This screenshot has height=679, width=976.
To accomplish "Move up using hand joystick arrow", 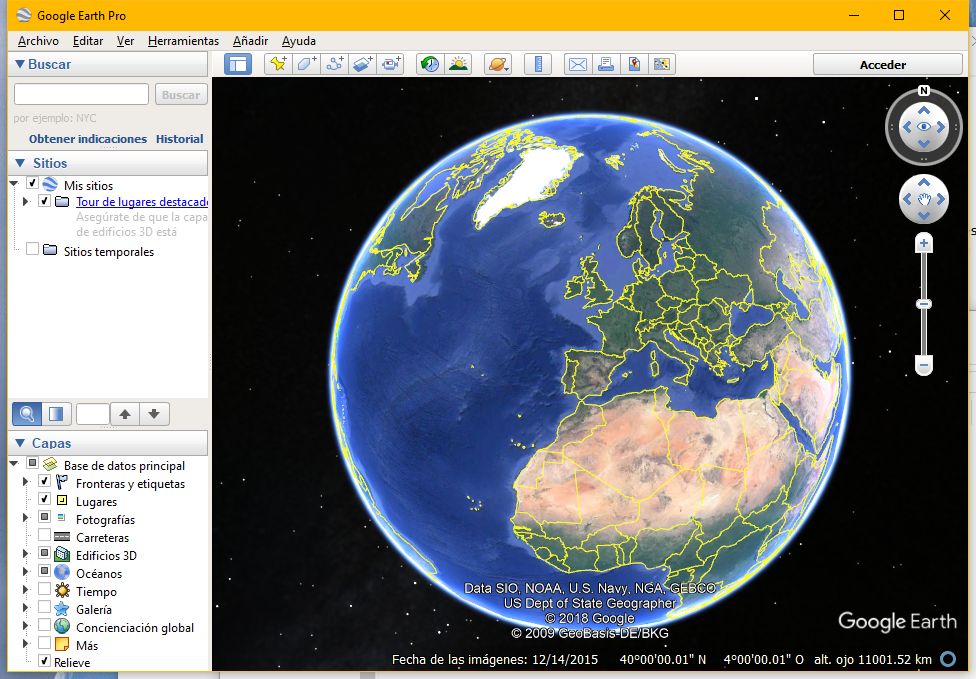I will click(x=924, y=182).
